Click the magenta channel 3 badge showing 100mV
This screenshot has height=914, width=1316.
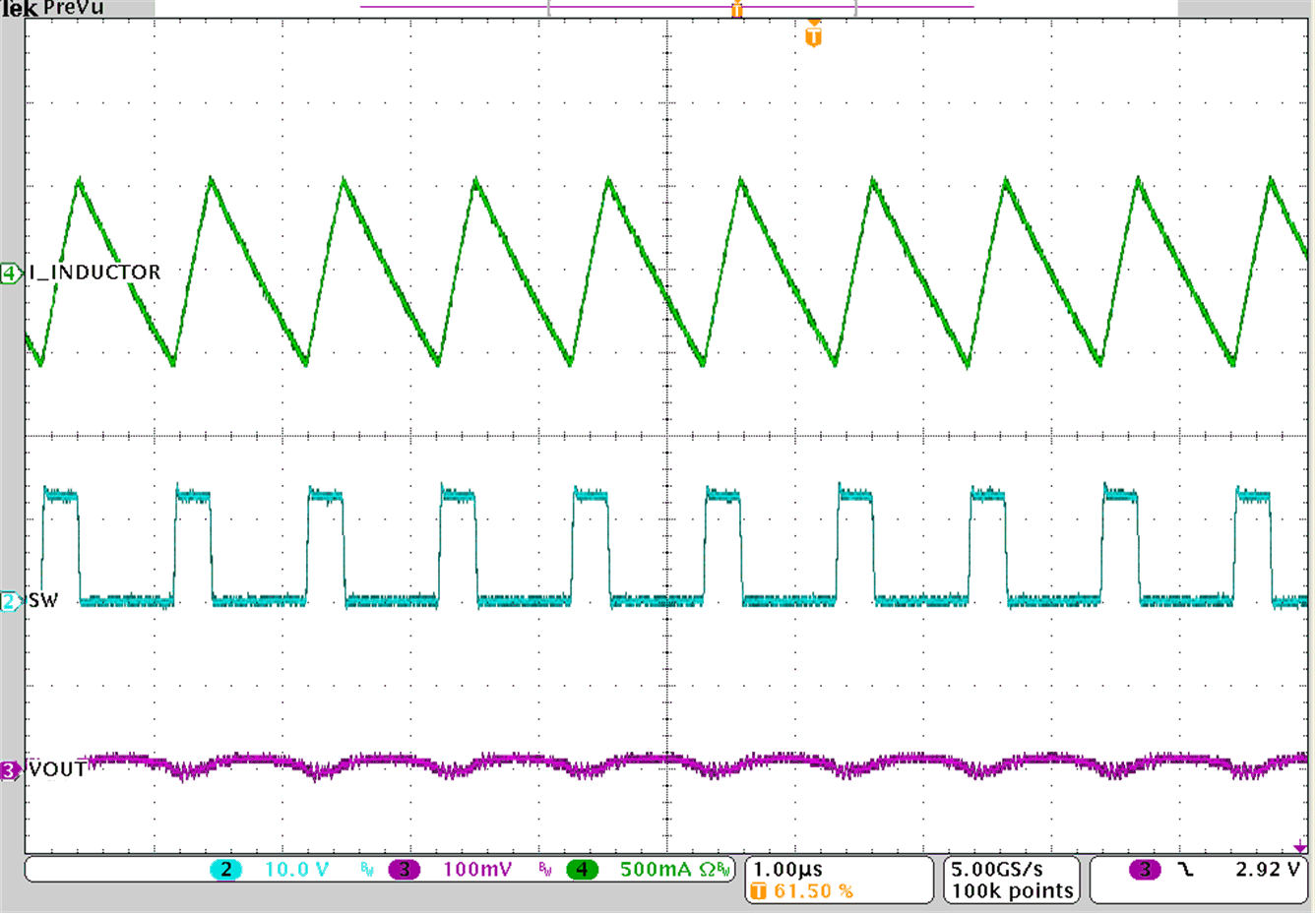pyautogui.click(x=404, y=870)
